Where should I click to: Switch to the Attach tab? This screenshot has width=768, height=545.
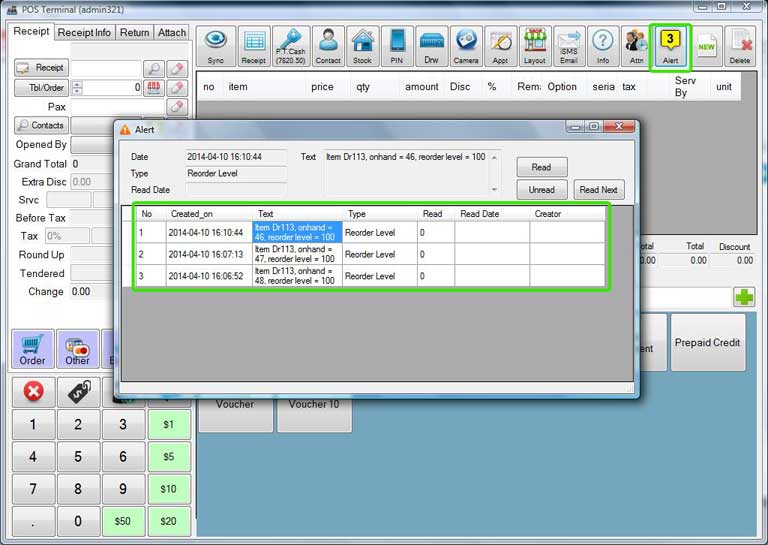(172, 32)
